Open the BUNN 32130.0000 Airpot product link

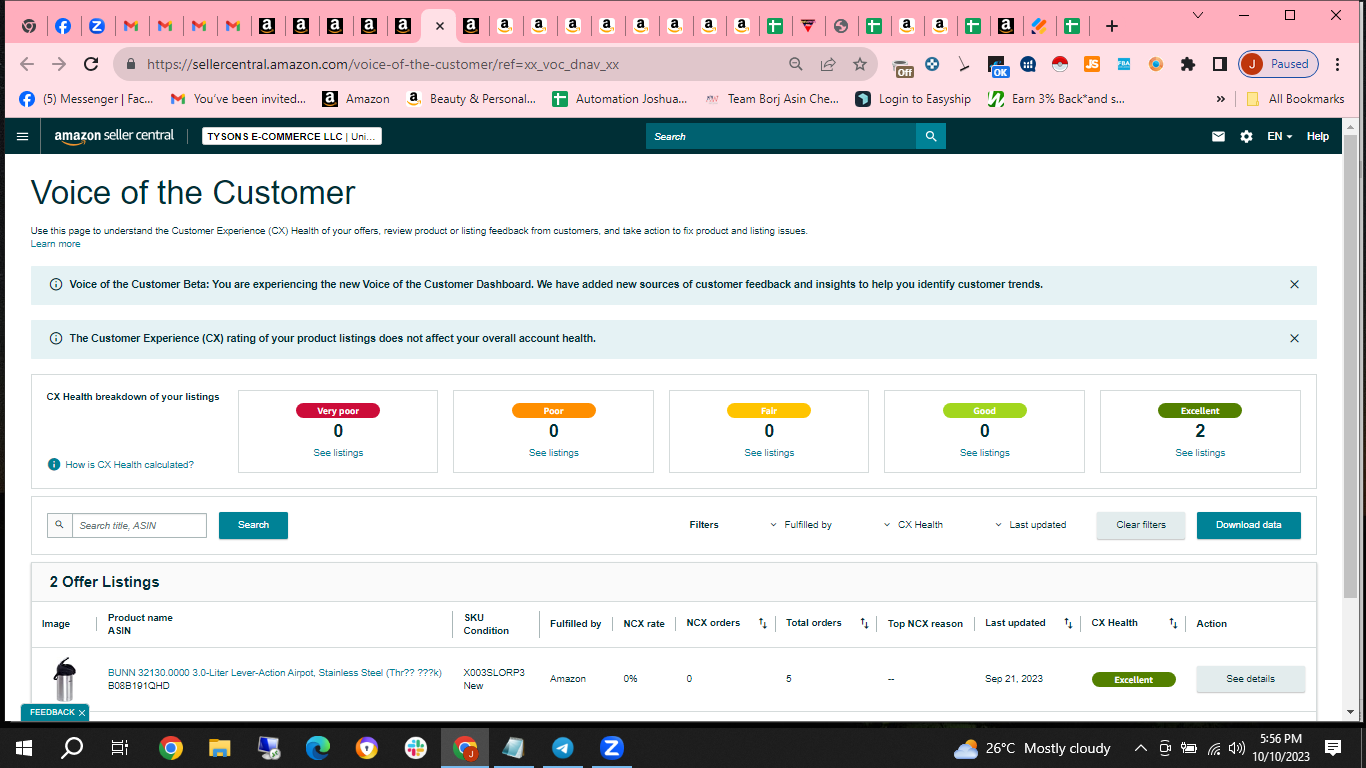tap(275, 673)
